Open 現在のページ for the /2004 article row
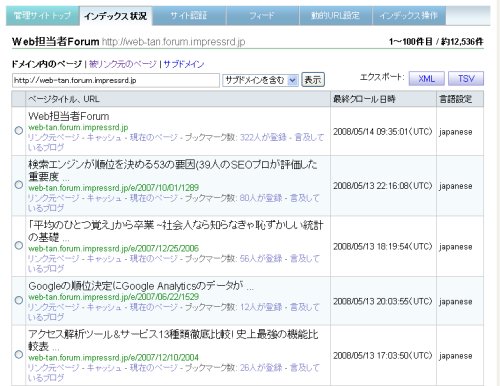The height and width of the screenshot is (386, 500). coord(153,368)
